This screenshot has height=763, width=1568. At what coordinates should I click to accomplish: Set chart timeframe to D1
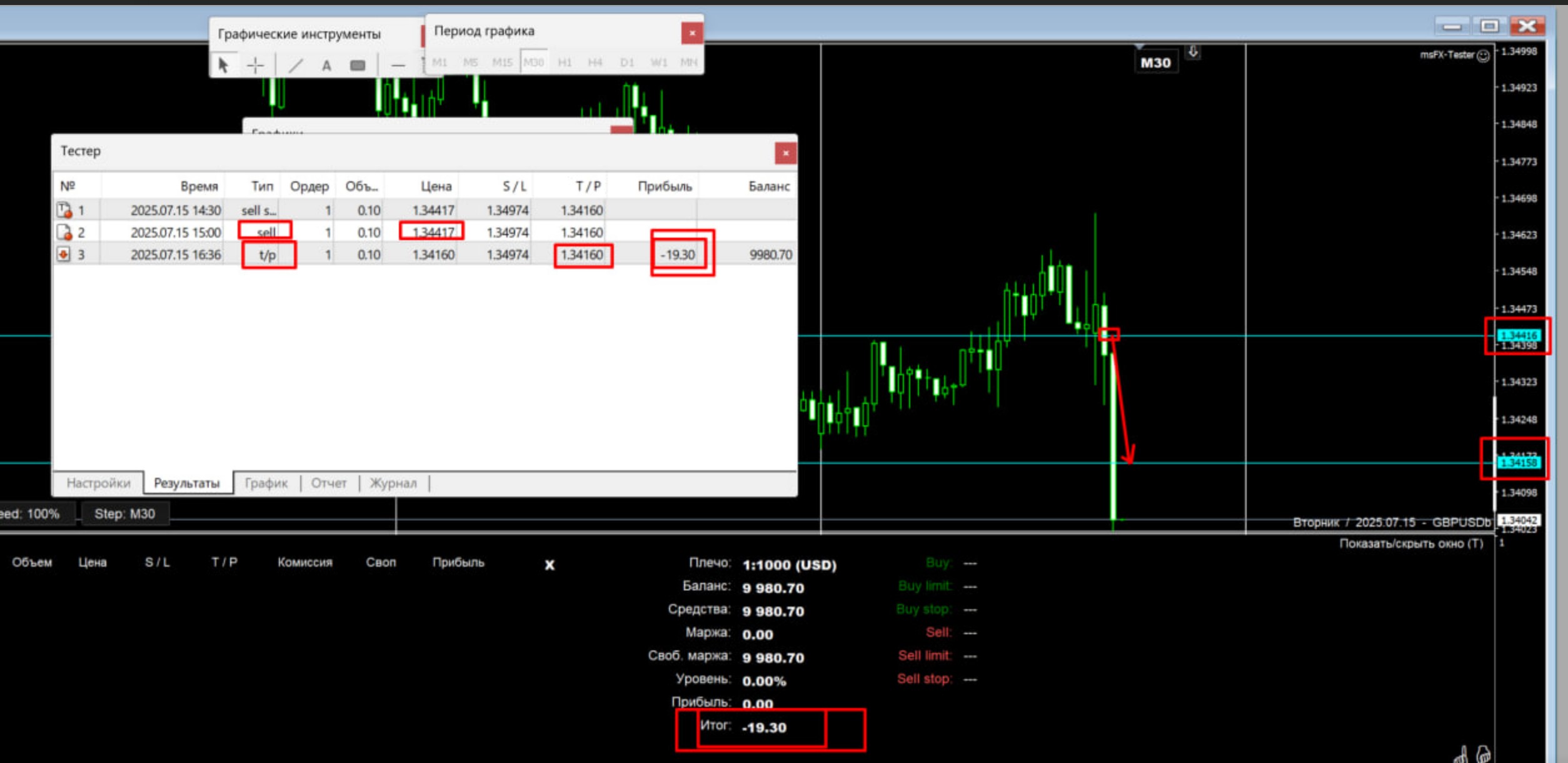tap(627, 63)
